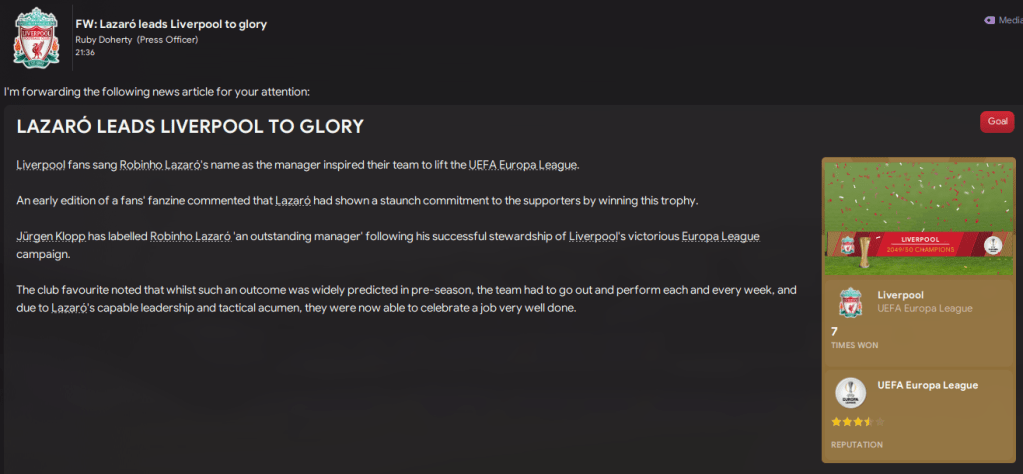Click the Jürgen Klopp name link
Image resolution: width=1023 pixels, height=474 pixels.
(x=50, y=237)
